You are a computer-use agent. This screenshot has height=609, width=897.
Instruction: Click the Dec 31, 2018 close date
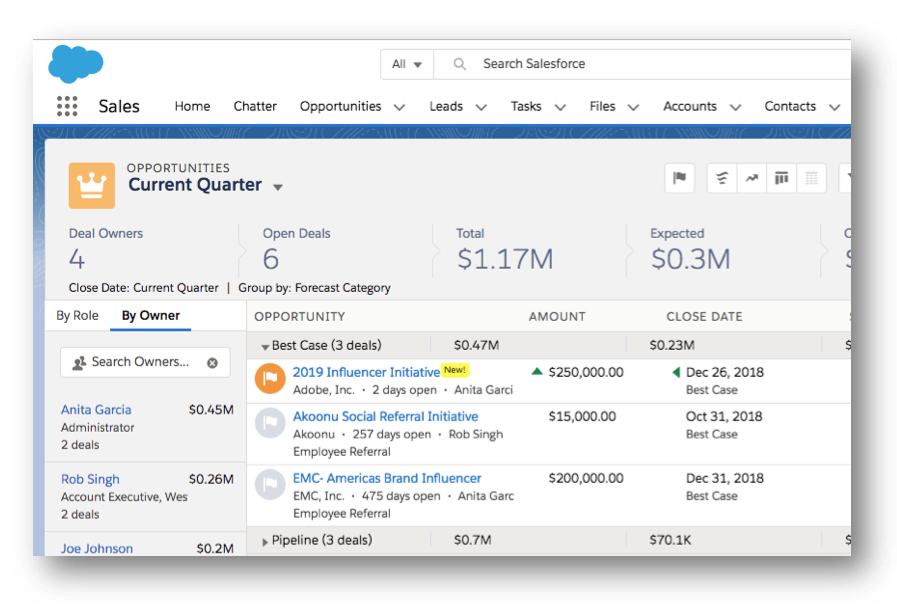(x=725, y=478)
